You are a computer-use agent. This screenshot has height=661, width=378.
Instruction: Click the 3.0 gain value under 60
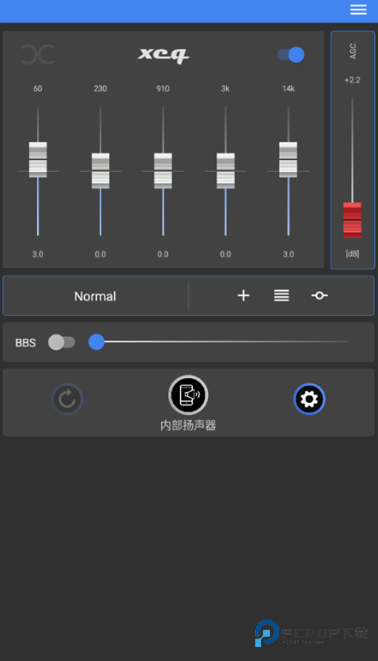tap(38, 254)
